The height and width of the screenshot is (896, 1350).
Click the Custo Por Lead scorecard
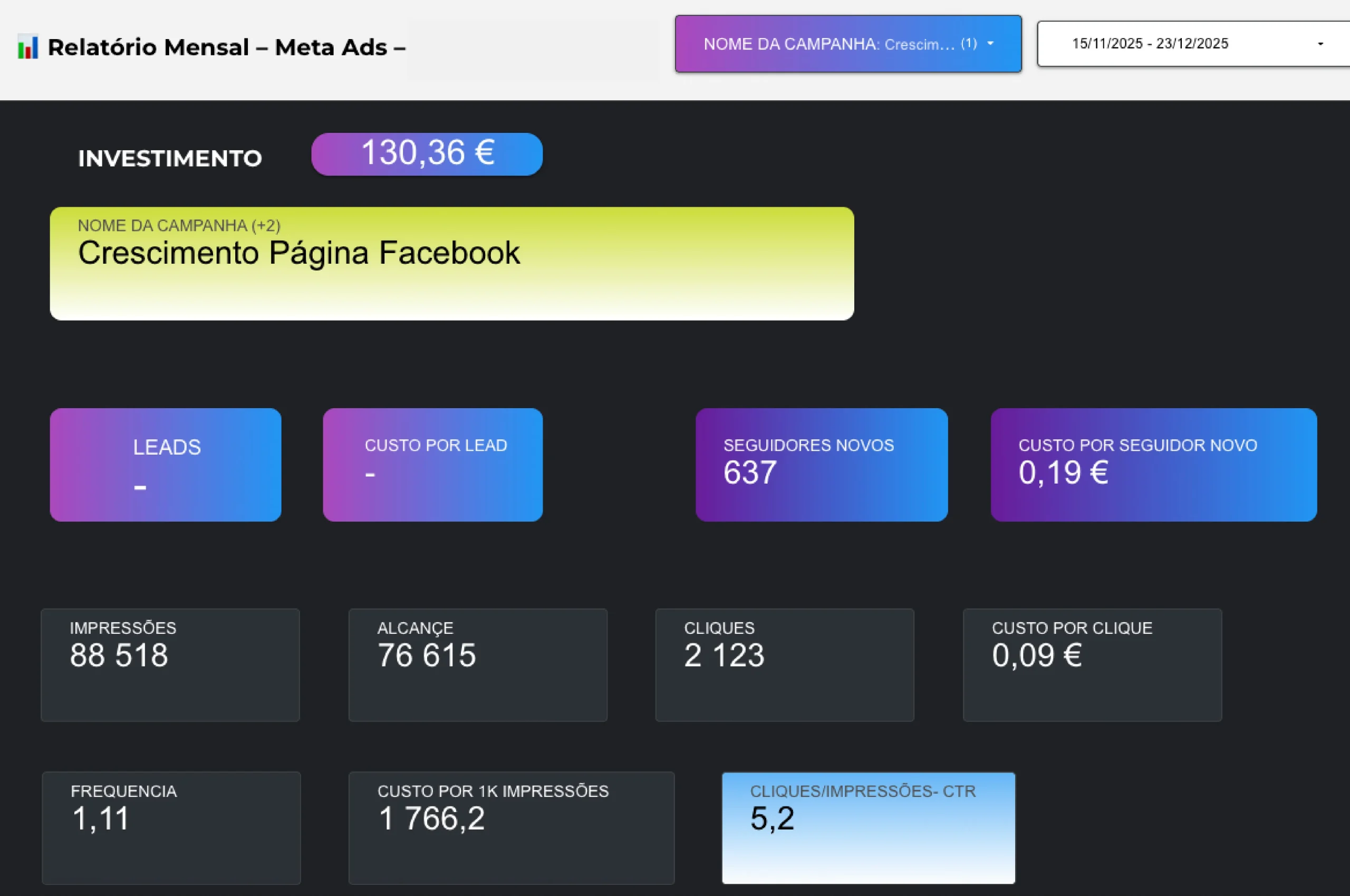point(432,465)
